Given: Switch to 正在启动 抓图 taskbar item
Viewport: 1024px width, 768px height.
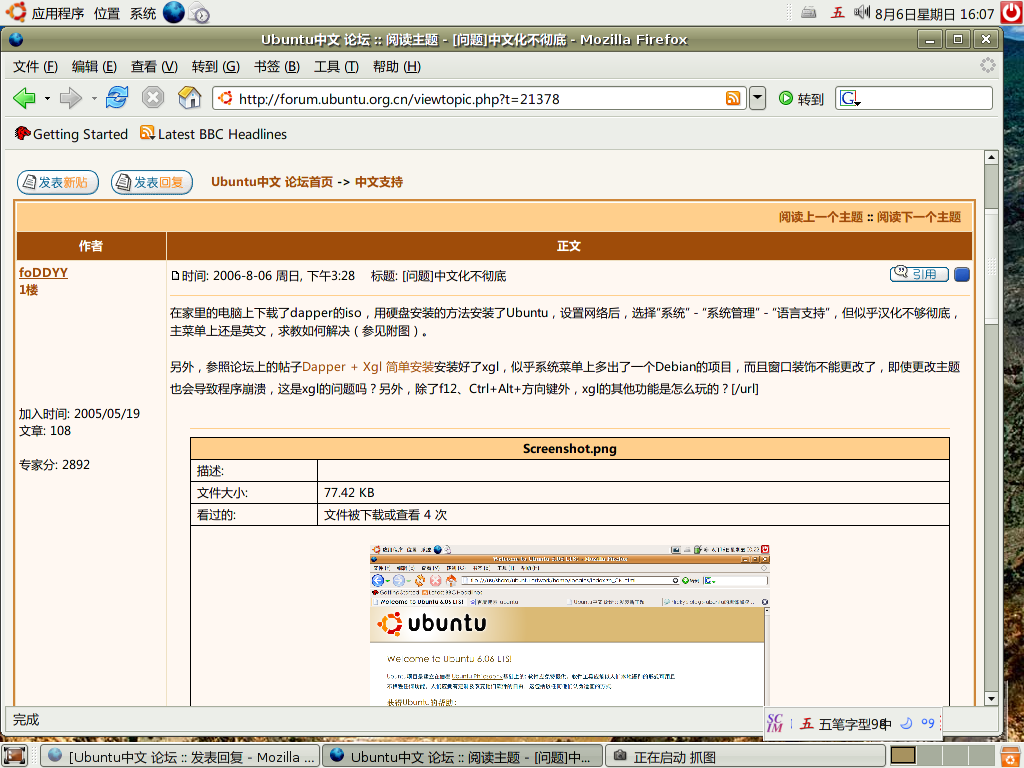Looking at the screenshot, I should coord(744,757).
